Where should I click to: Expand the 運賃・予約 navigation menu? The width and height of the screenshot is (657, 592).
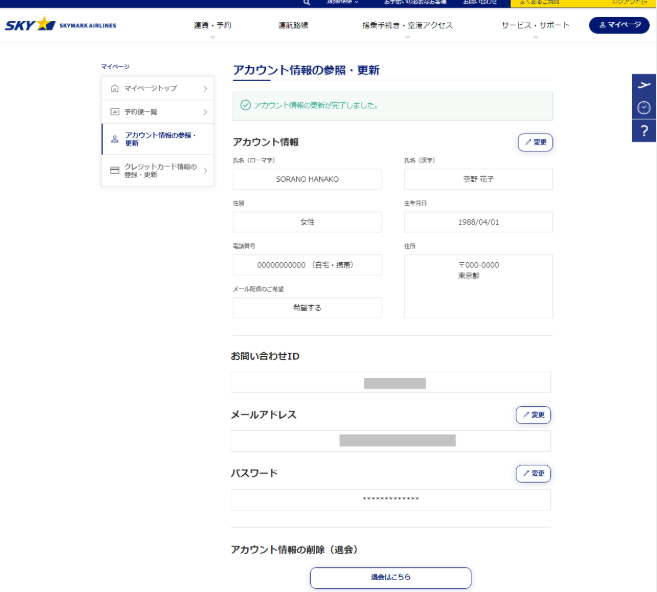pos(212,26)
